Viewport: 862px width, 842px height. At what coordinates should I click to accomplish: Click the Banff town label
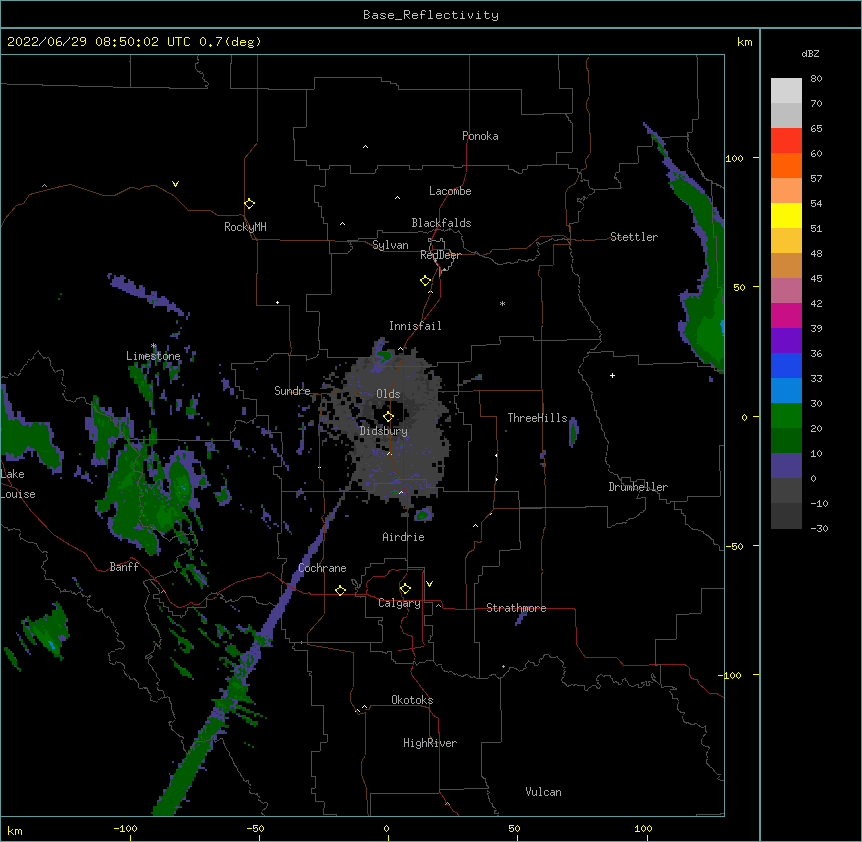(x=124, y=567)
